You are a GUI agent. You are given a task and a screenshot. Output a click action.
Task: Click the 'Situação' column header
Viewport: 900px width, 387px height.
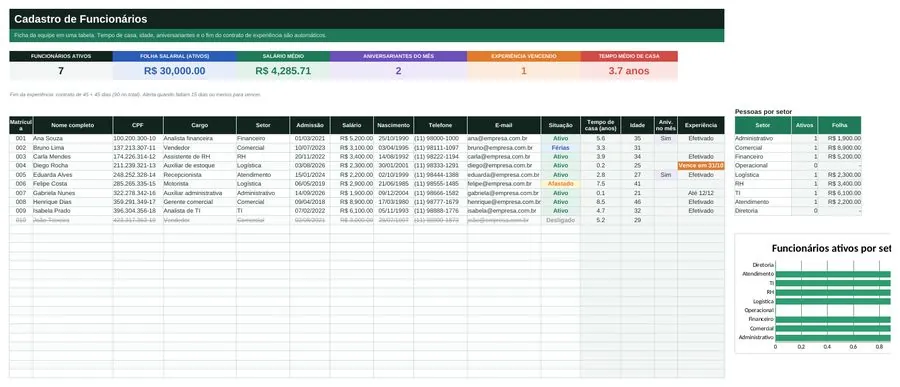point(561,125)
